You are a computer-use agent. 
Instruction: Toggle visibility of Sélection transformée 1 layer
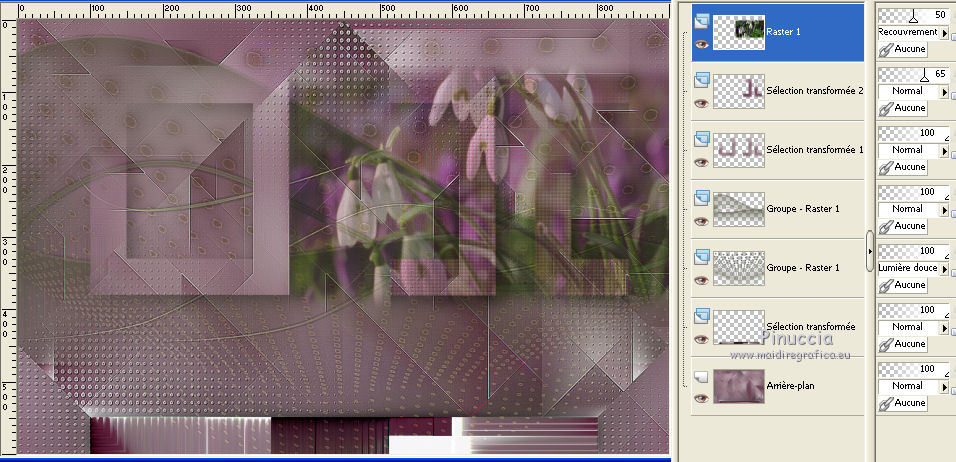(x=702, y=162)
